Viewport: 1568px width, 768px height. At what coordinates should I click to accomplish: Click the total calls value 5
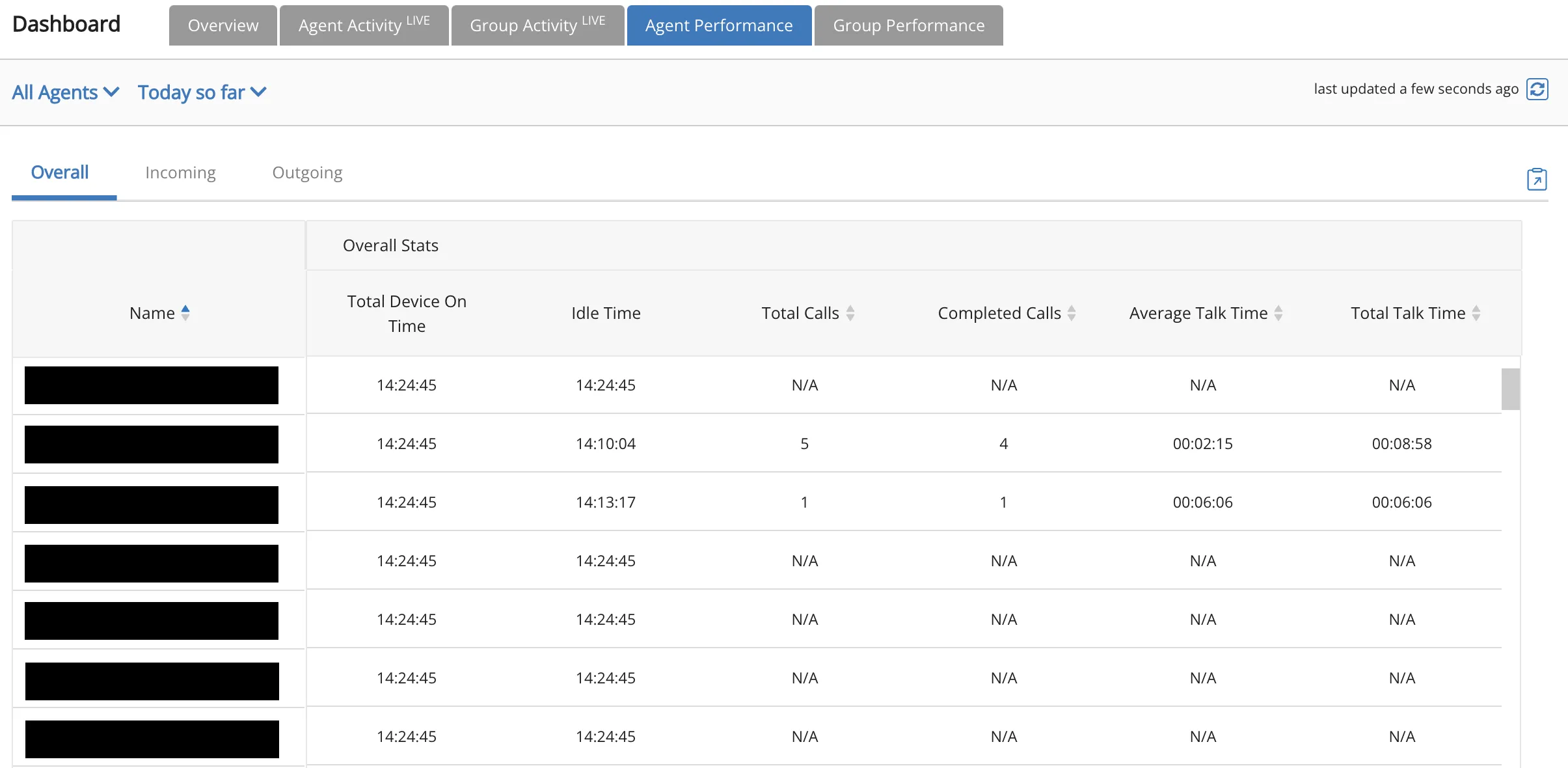point(805,444)
